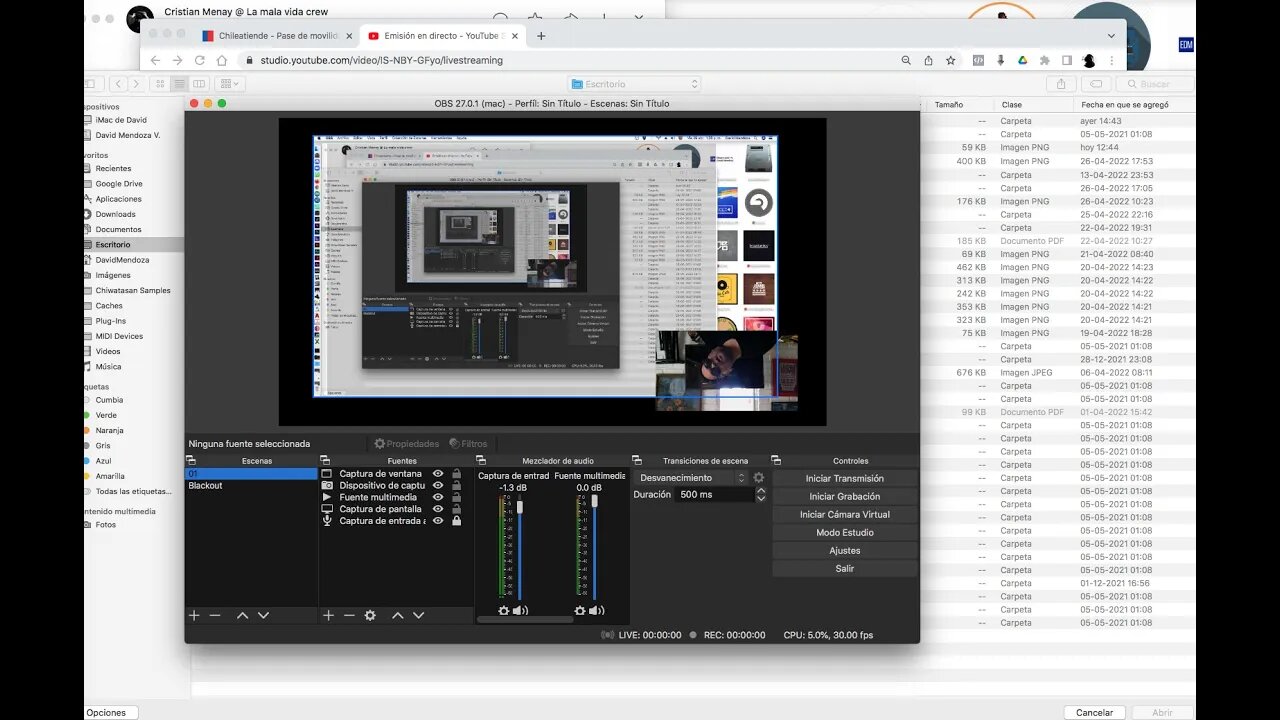The width and height of the screenshot is (1280, 720).
Task: Move the source up in Fuentes panel
Action: coord(397,615)
